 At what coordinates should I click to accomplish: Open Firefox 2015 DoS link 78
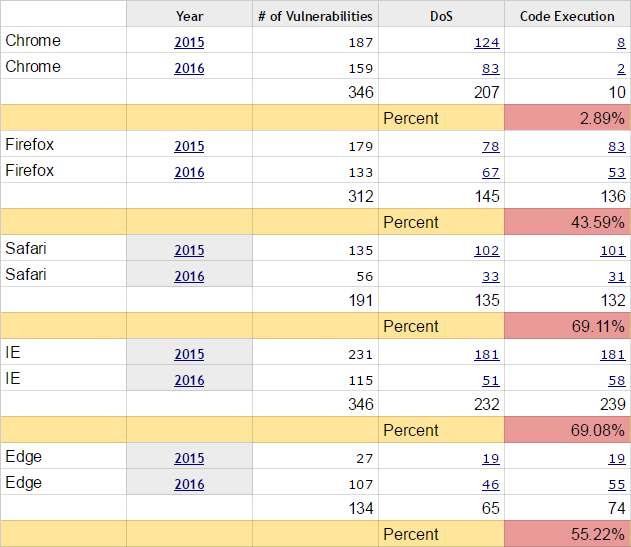pyautogui.click(x=491, y=146)
